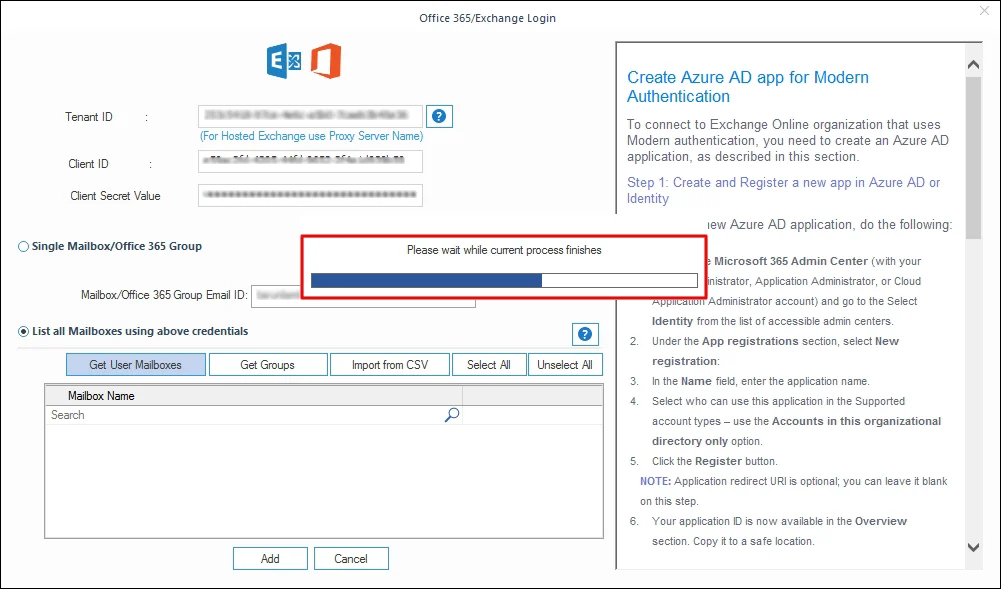Click the 'Select who can use this application' step
1001x589 pixels.
point(796,421)
